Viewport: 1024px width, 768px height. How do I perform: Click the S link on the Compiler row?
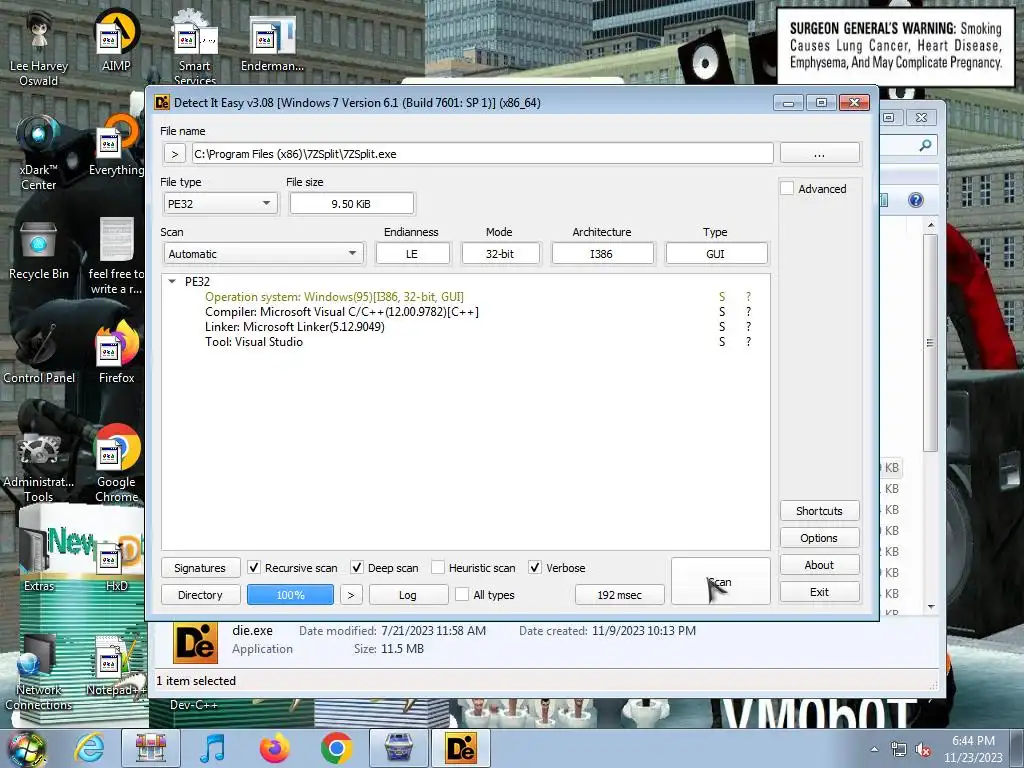[722, 312]
